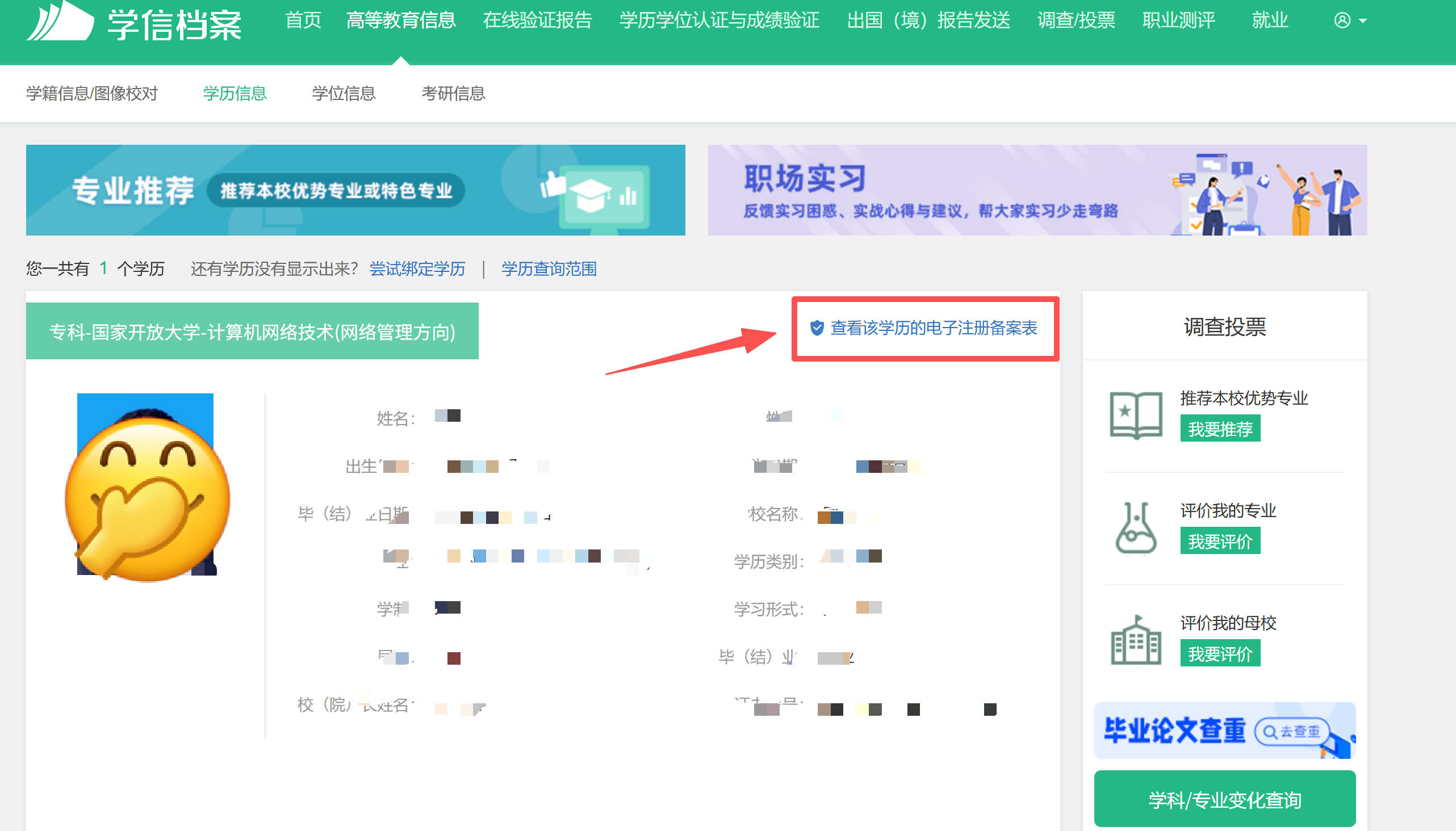The image size is (1456, 831).
Task: Click 我要评价 under 评价我的母校
Action: pos(1220,653)
